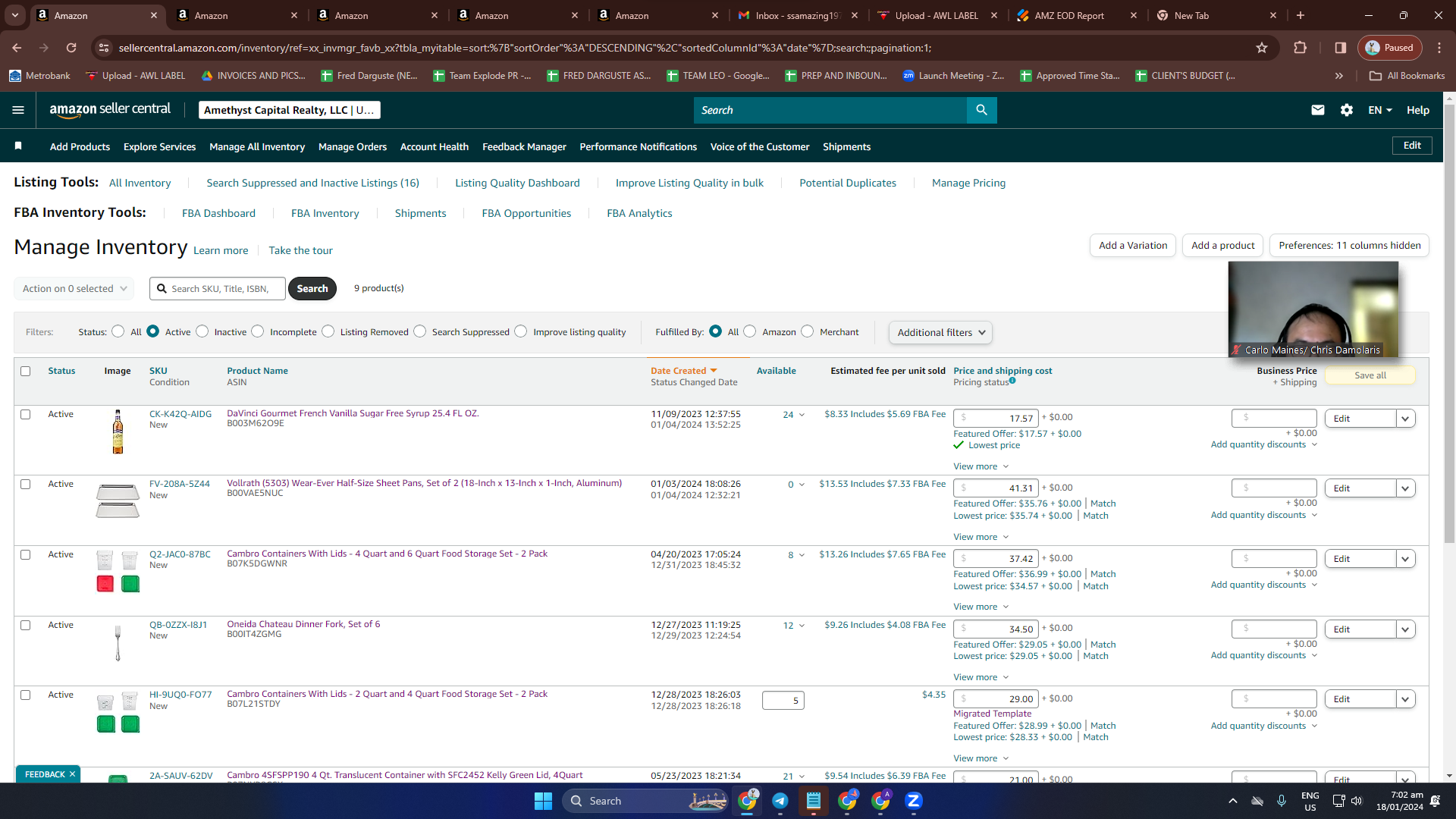
Task: Click the price field showing 17.57
Action: click(996, 419)
